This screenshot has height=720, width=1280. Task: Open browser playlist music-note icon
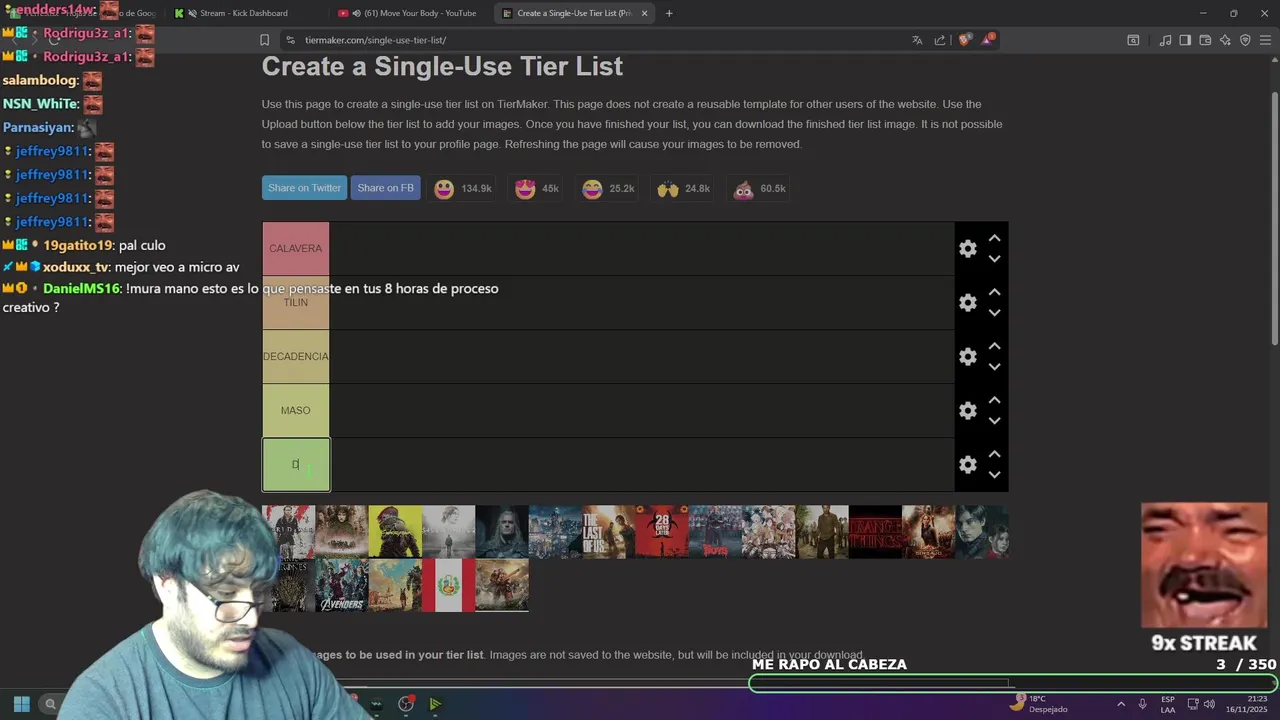pos(1165,40)
